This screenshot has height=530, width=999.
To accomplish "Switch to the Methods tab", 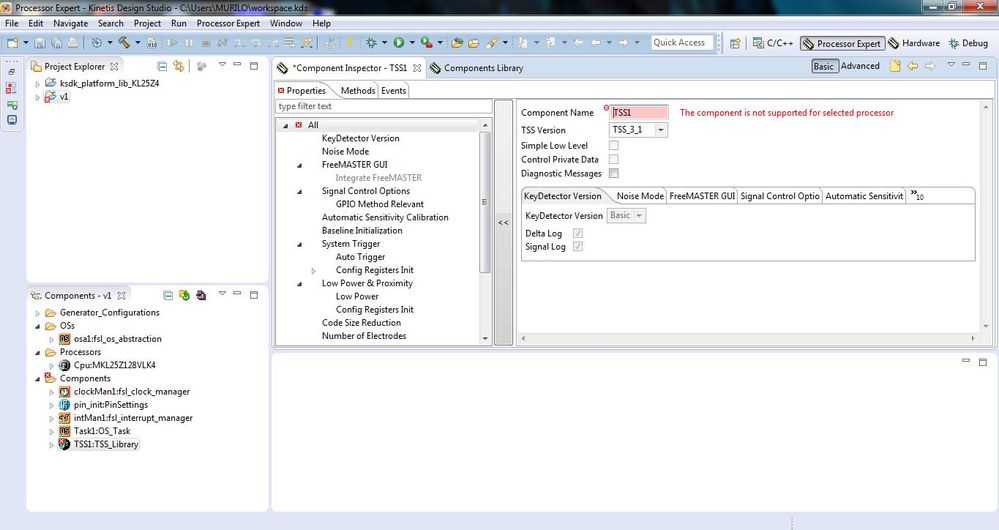I will pos(357,90).
